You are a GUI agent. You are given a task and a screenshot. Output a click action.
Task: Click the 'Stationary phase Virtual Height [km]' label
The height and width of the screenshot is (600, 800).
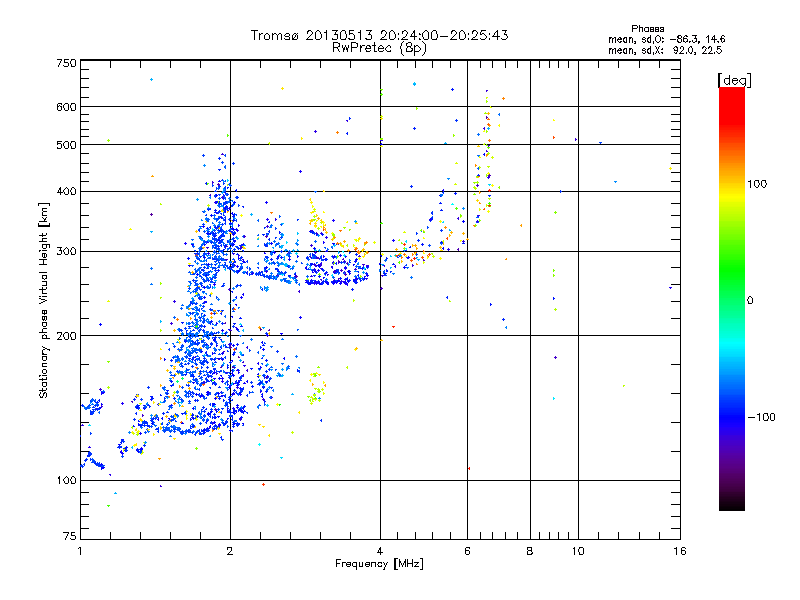coord(43,301)
